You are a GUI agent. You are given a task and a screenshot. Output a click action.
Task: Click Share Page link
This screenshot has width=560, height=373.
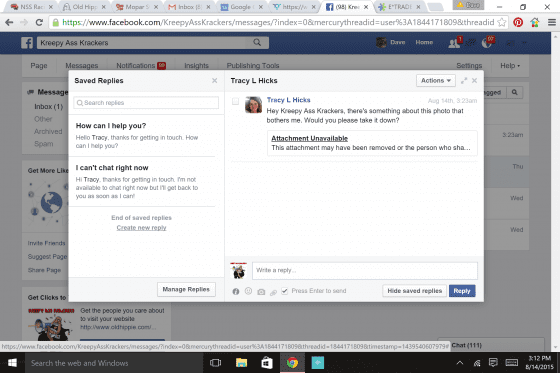[x=44, y=270]
